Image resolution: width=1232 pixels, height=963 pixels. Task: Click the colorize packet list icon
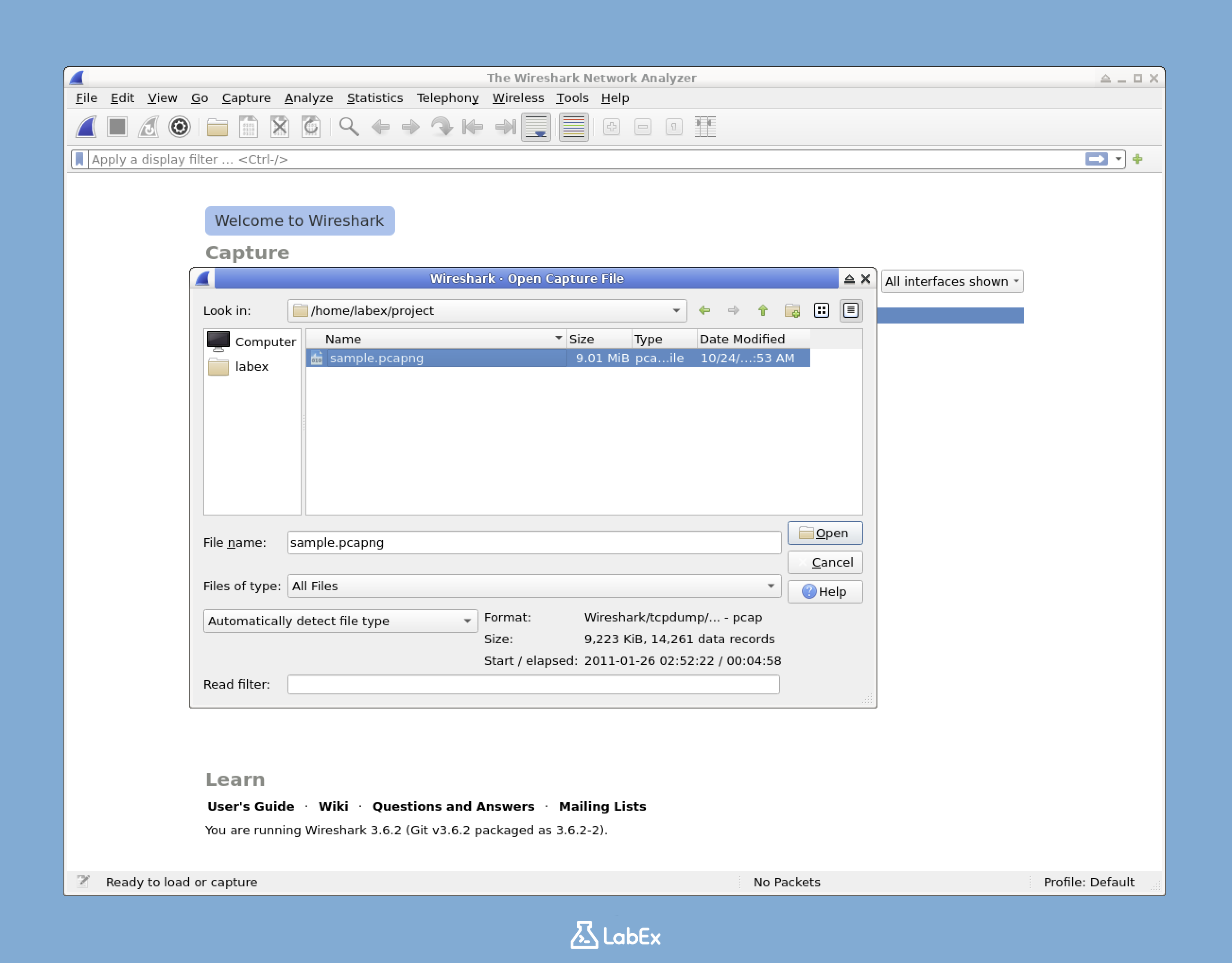573,127
